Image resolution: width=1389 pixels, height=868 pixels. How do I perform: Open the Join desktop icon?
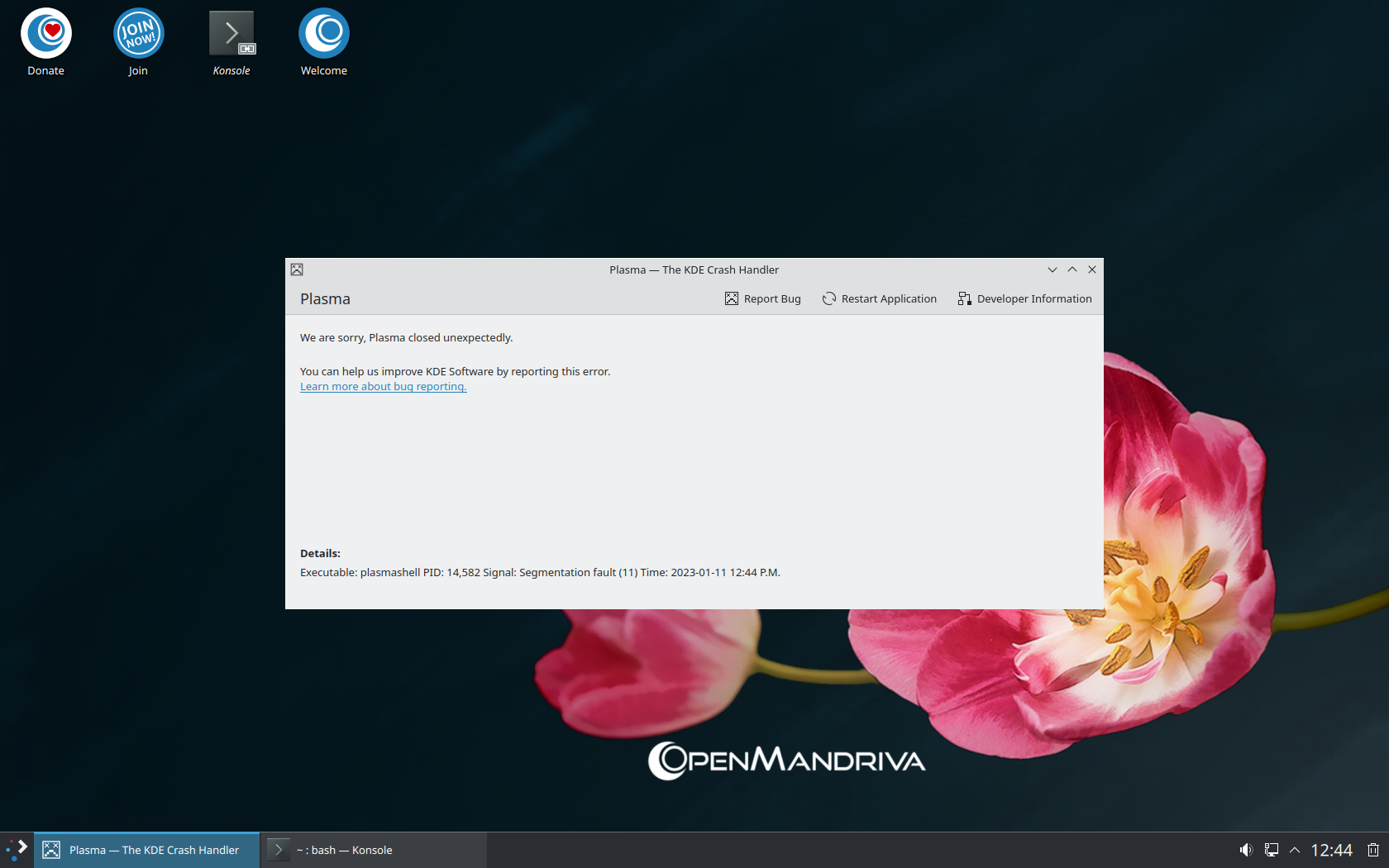pyautogui.click(x=138, y=42)
